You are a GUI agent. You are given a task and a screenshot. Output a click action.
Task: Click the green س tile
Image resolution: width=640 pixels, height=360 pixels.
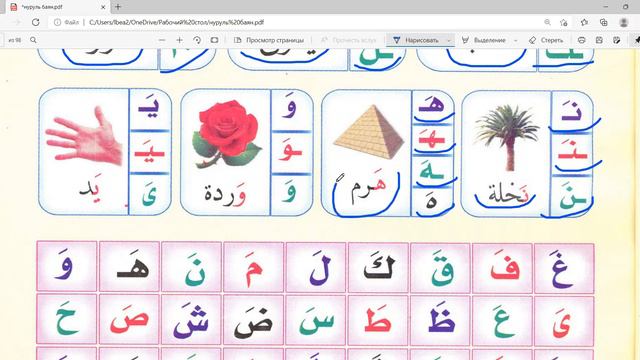point(316,320)
